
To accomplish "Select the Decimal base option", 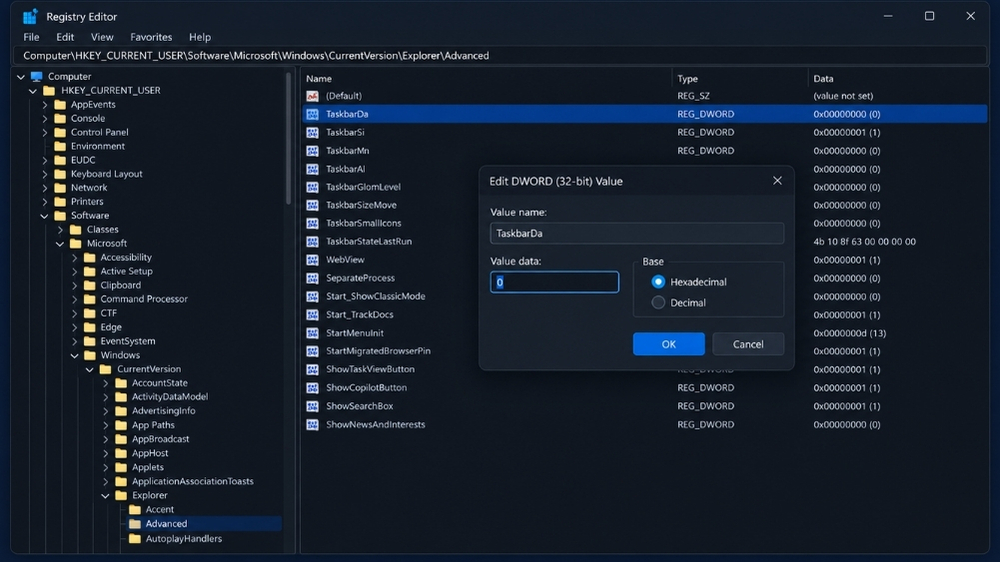I will (658, 302).
